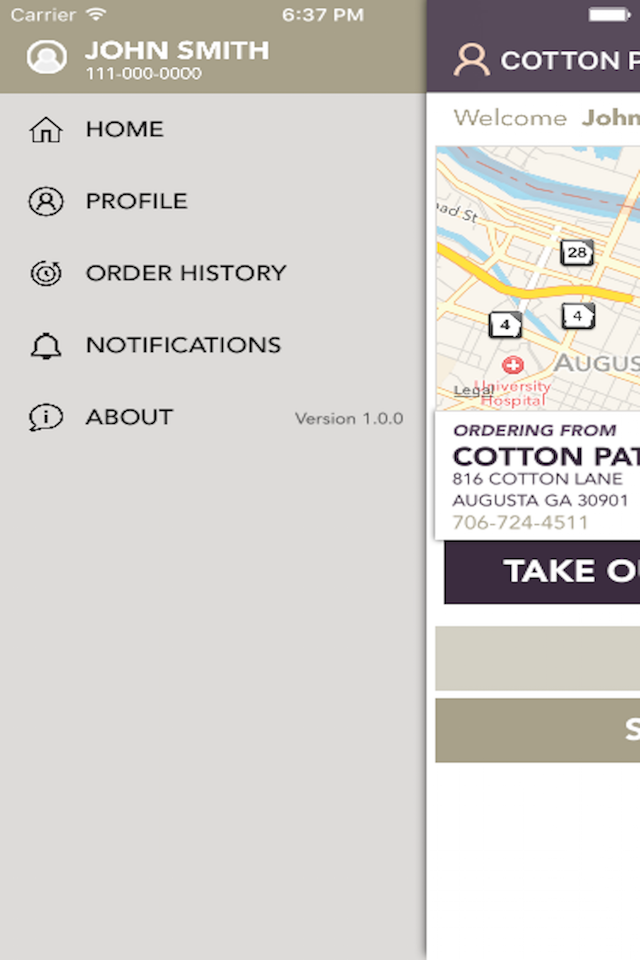
Task: Open NOTIFICATIONS from the side menu
Action: click(213, 345)
